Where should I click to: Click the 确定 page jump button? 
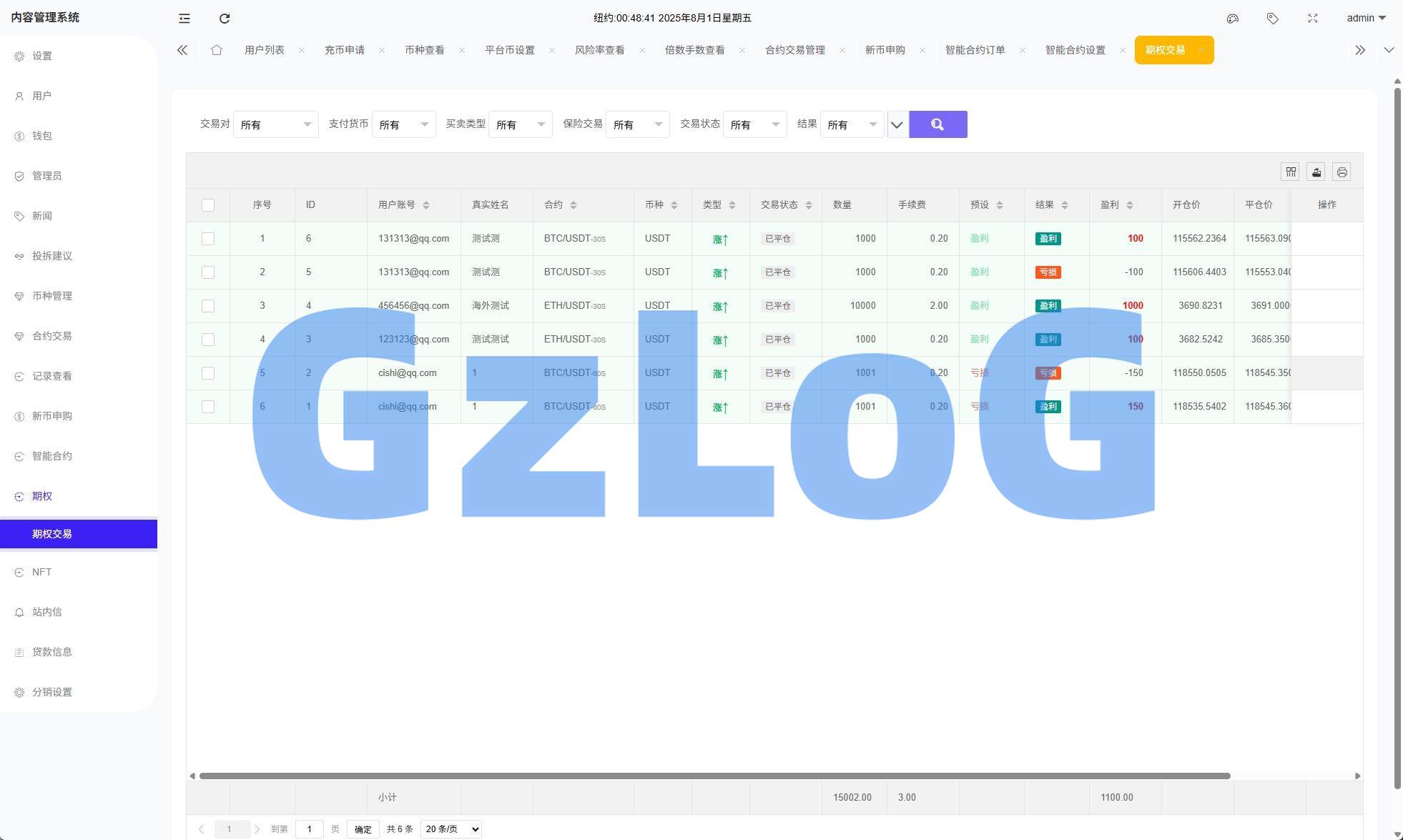tap(363, 829)
